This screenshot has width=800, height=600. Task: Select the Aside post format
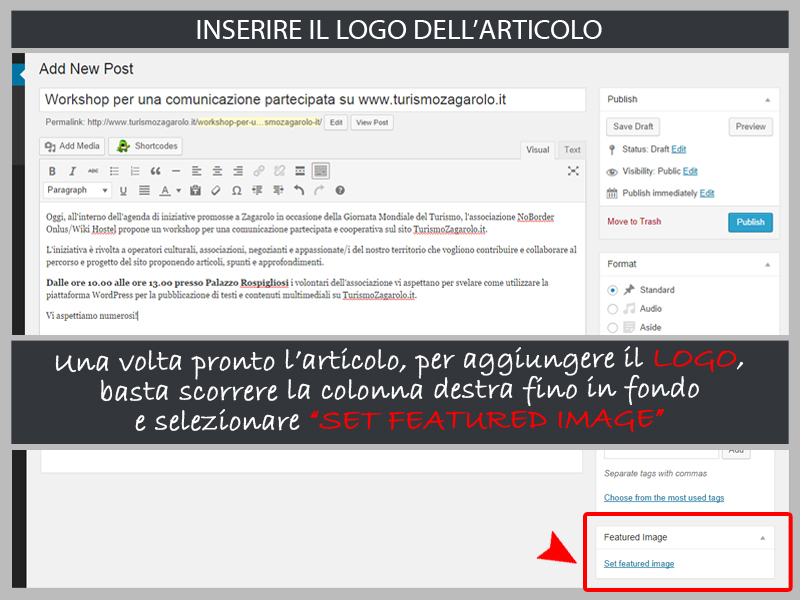click(613, 328)
